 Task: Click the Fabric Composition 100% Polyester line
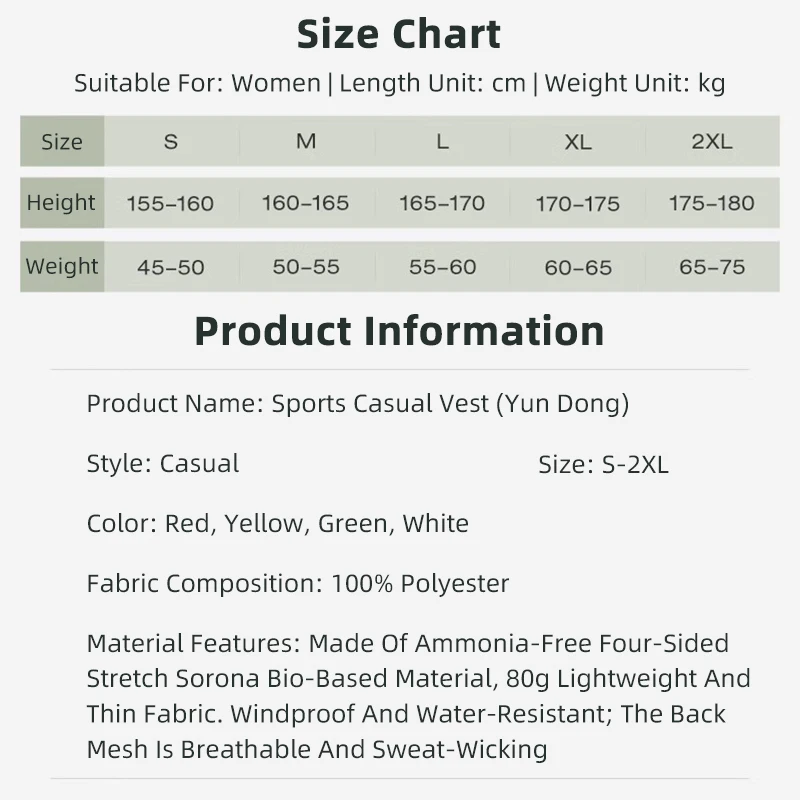pos(298,583)
